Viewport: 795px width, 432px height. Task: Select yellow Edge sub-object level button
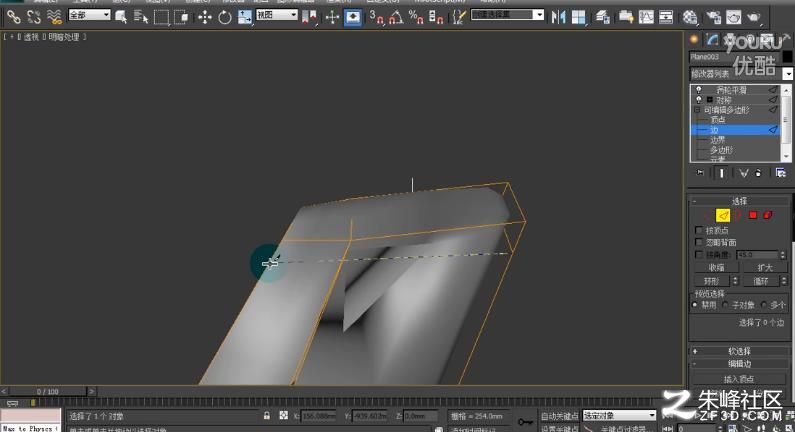pyautogui.click(x=723, y=215)
